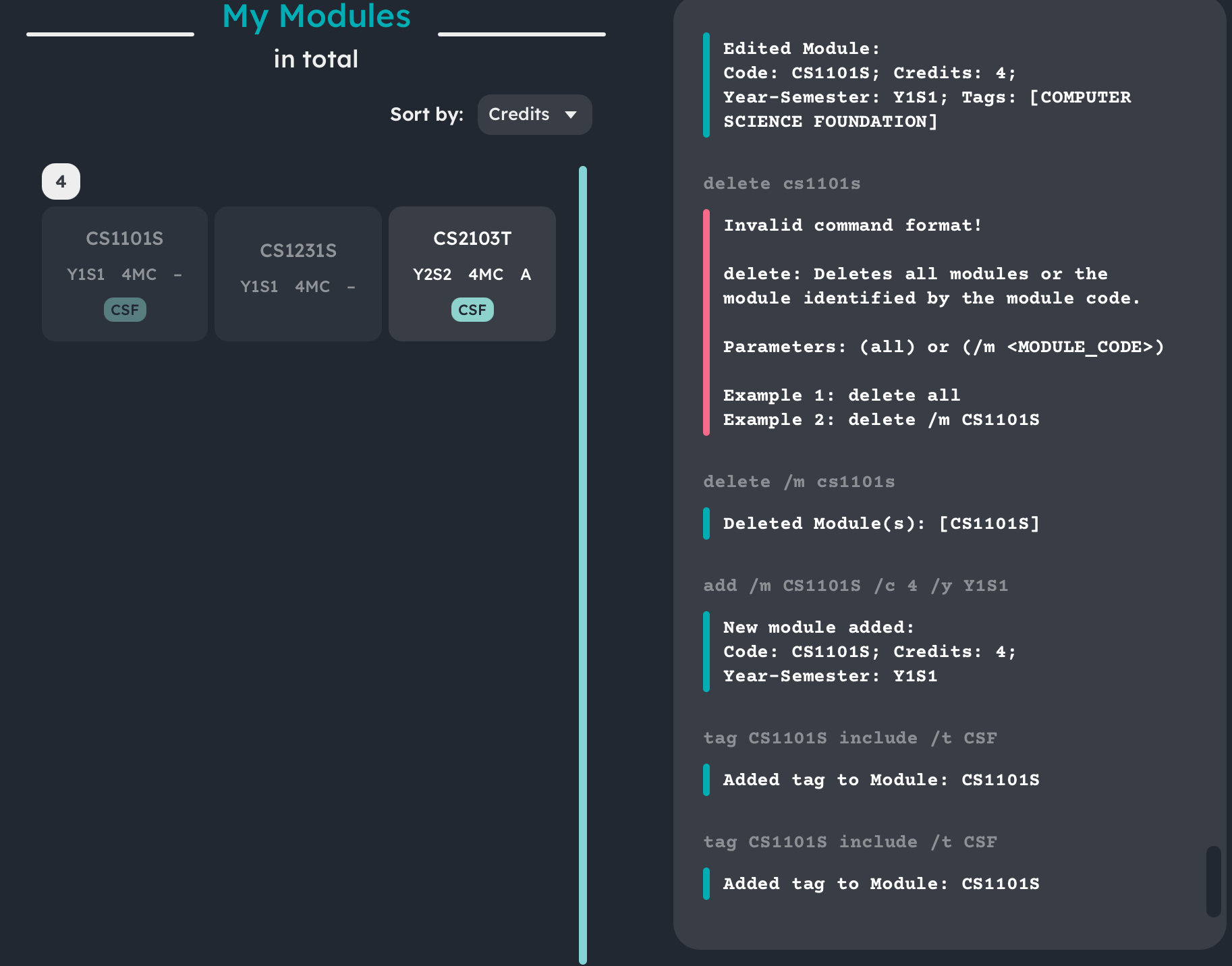Click the Y1S1 label on CS1101S card
The width and height of the screenshot is (1232, 966).
point(86,275)
